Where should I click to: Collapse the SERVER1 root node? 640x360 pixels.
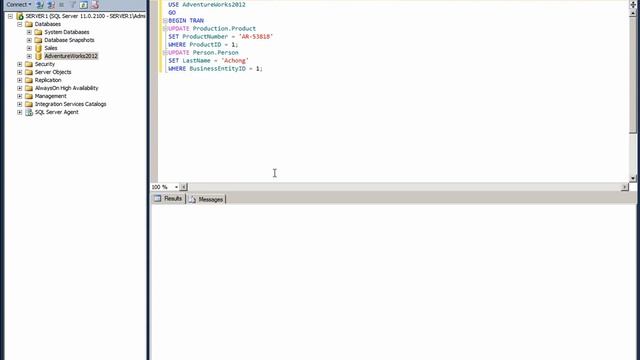(10, 16)
